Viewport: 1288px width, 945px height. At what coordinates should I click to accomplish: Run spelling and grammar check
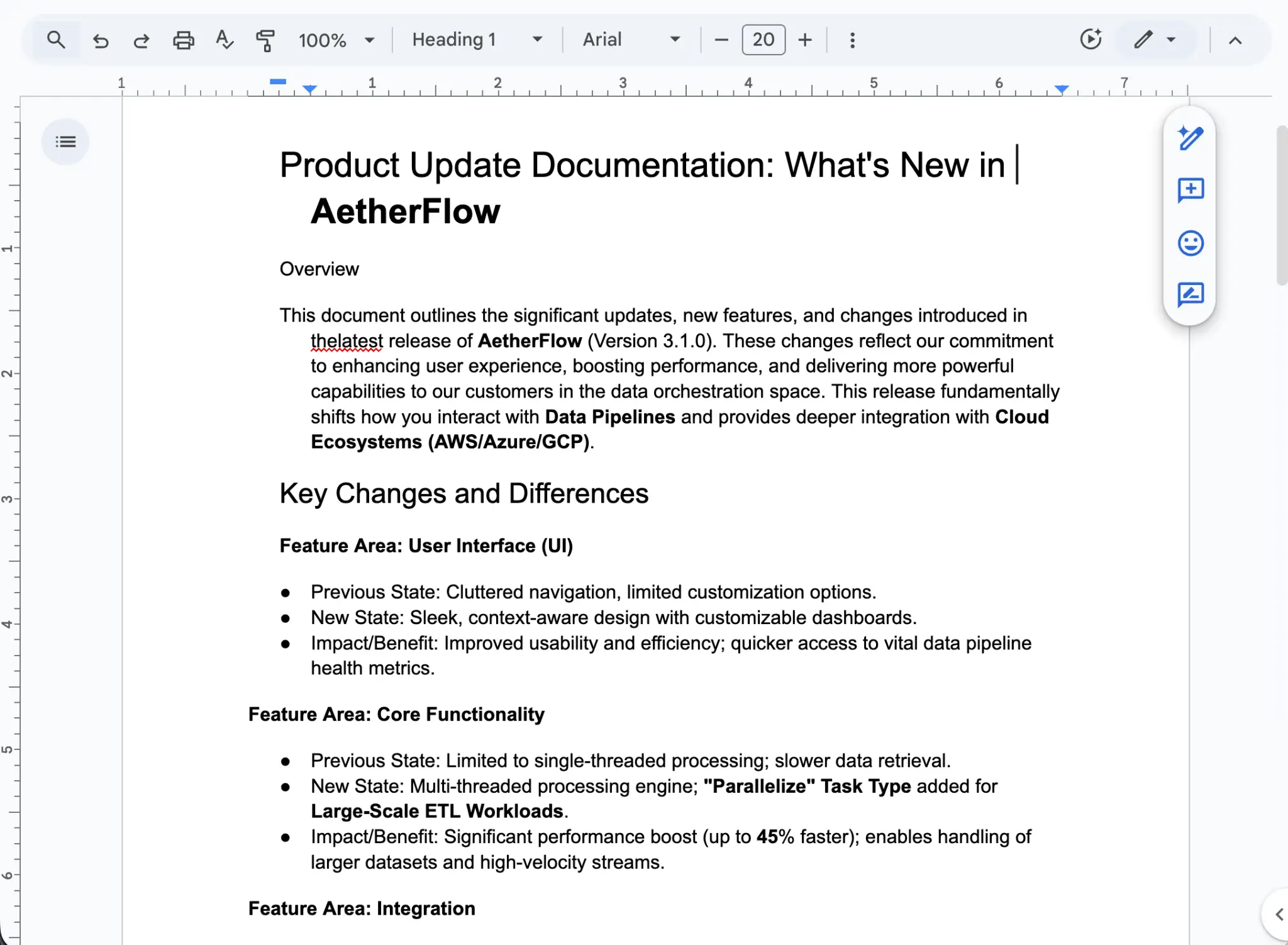[x=225, y=40]
